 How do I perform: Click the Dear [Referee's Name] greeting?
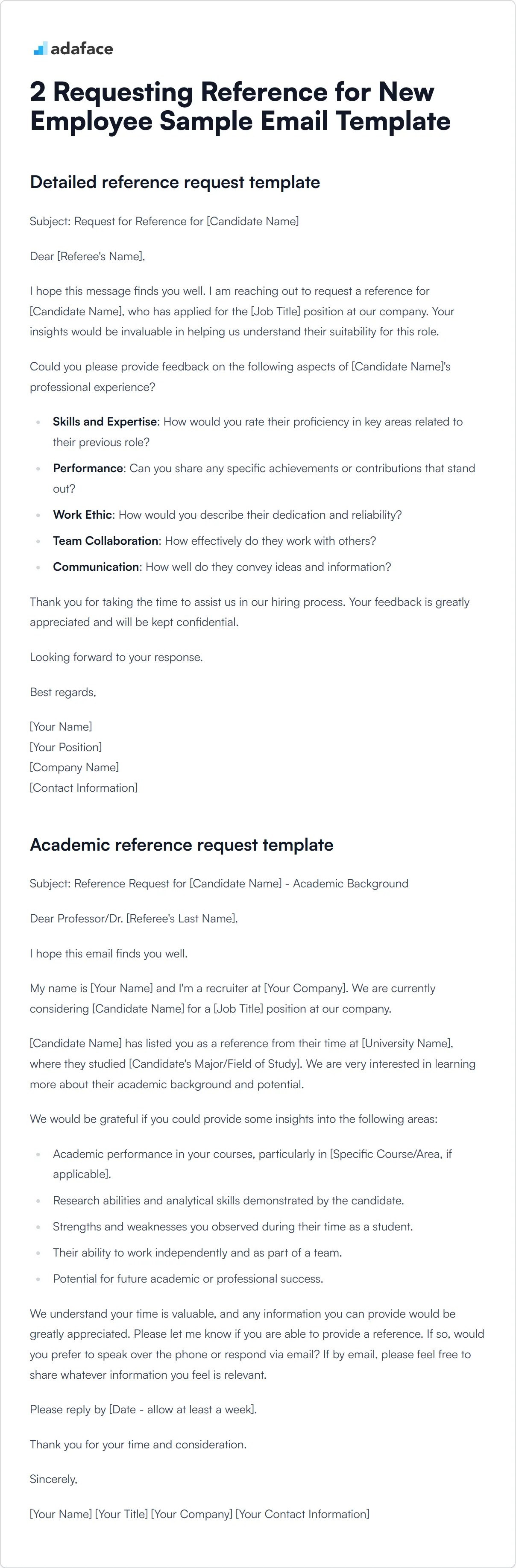tap(87, 256)
